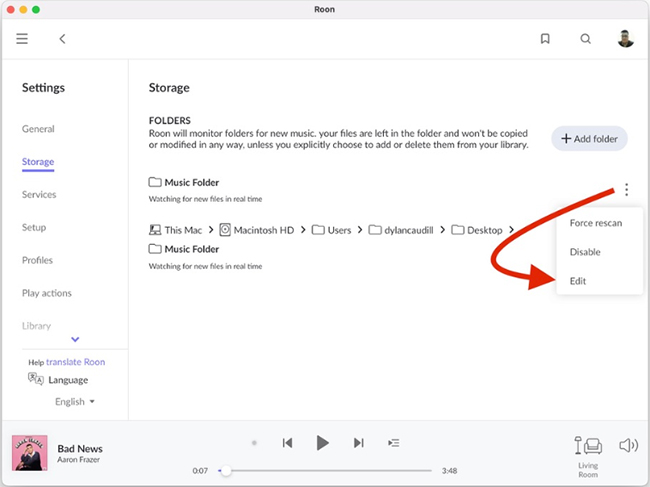Open General settings
The width and height of the screenshot is (650, 487).
click(38, 129)
